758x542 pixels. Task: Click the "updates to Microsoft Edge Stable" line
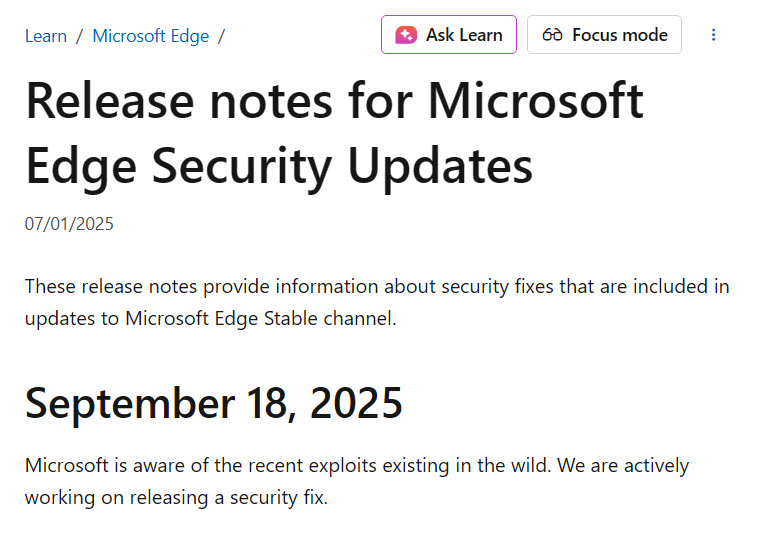click(x=210, y=320)
